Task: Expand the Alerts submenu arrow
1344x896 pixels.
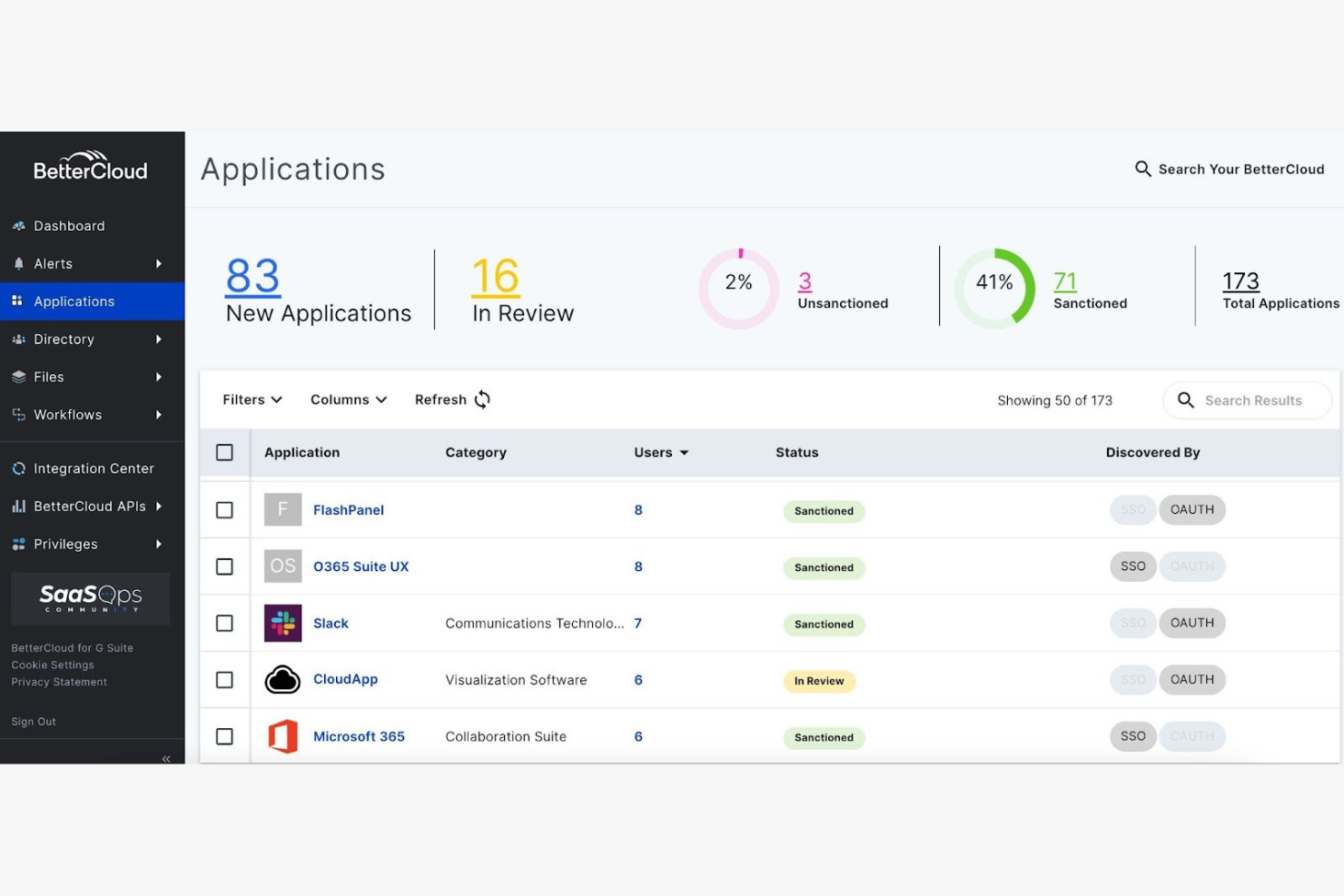Action: point(159,263)
